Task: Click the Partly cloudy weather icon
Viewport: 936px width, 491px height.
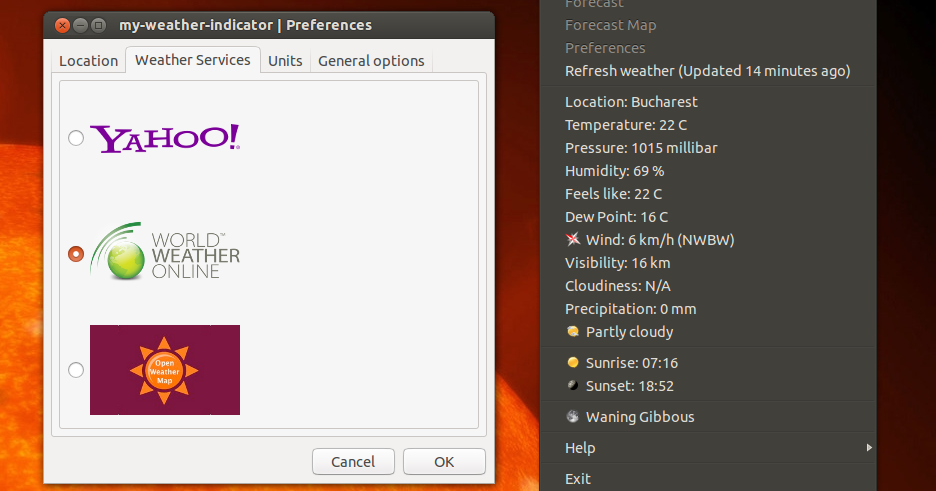Action: pyautogui.click(x=573, y=331)
